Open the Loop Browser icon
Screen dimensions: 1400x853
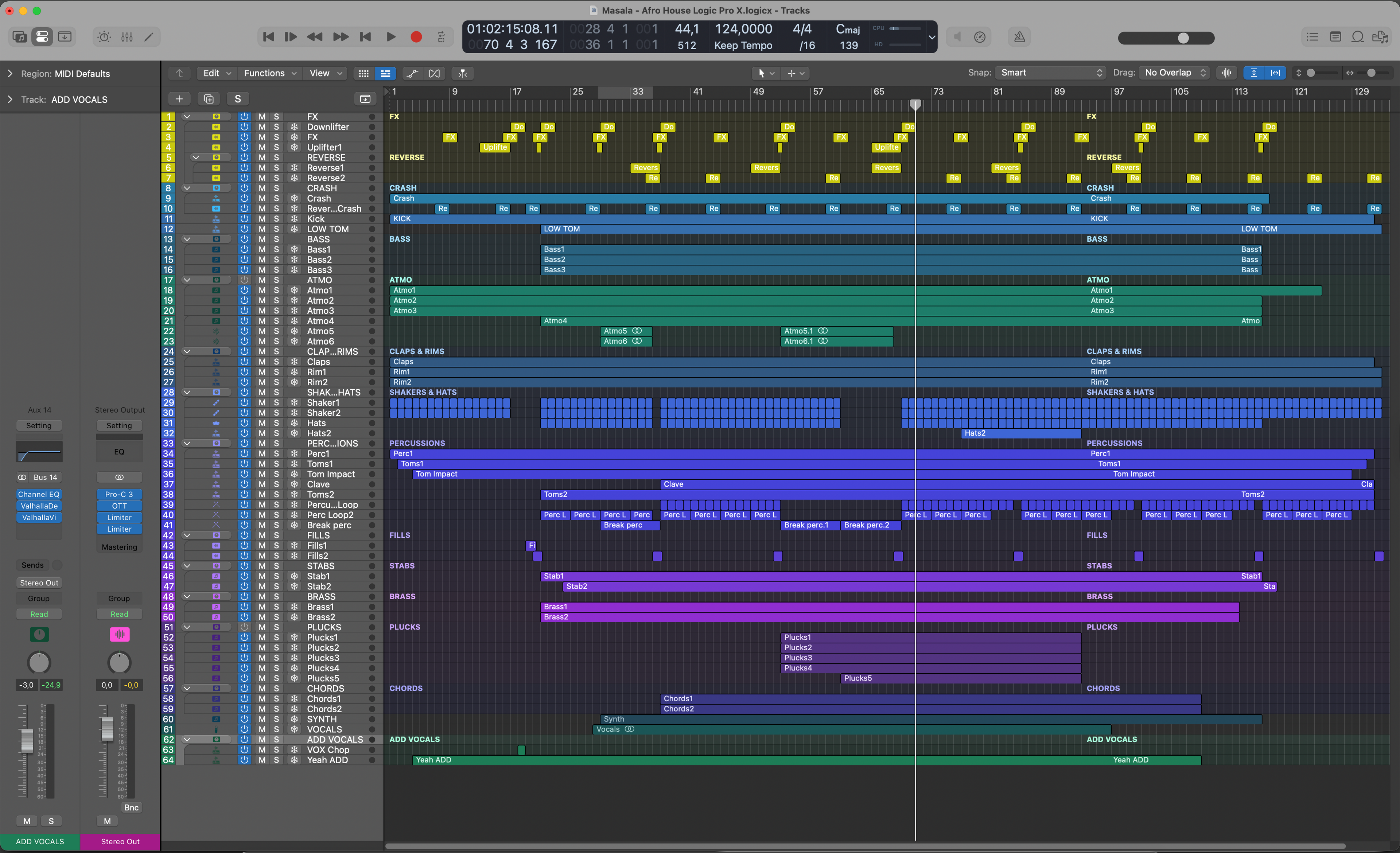1357,37
